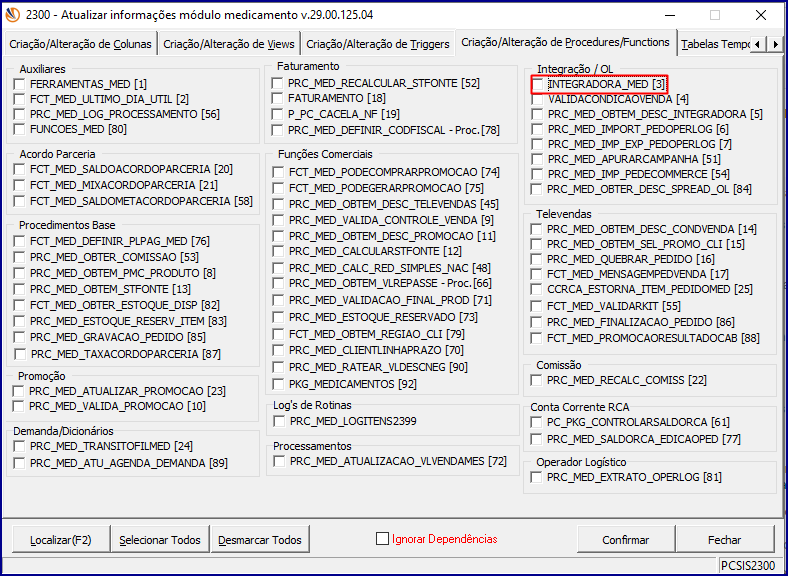The height and width of the screenshot is (576, 788).
Task: Check the INTEGRADORA_MED [3] checkbox
Action: [x=538, y=84]
